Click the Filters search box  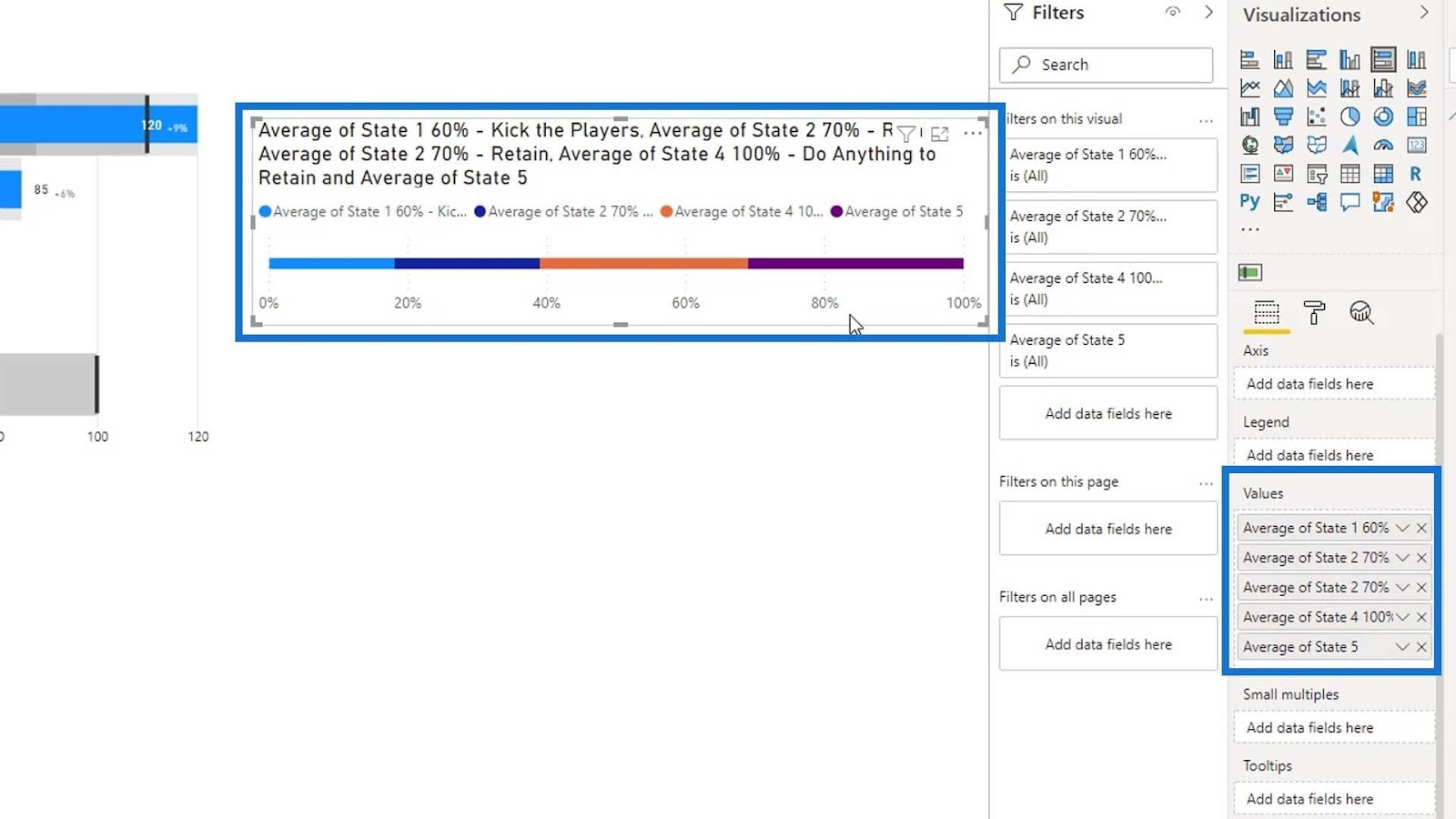coord(1106,65)
